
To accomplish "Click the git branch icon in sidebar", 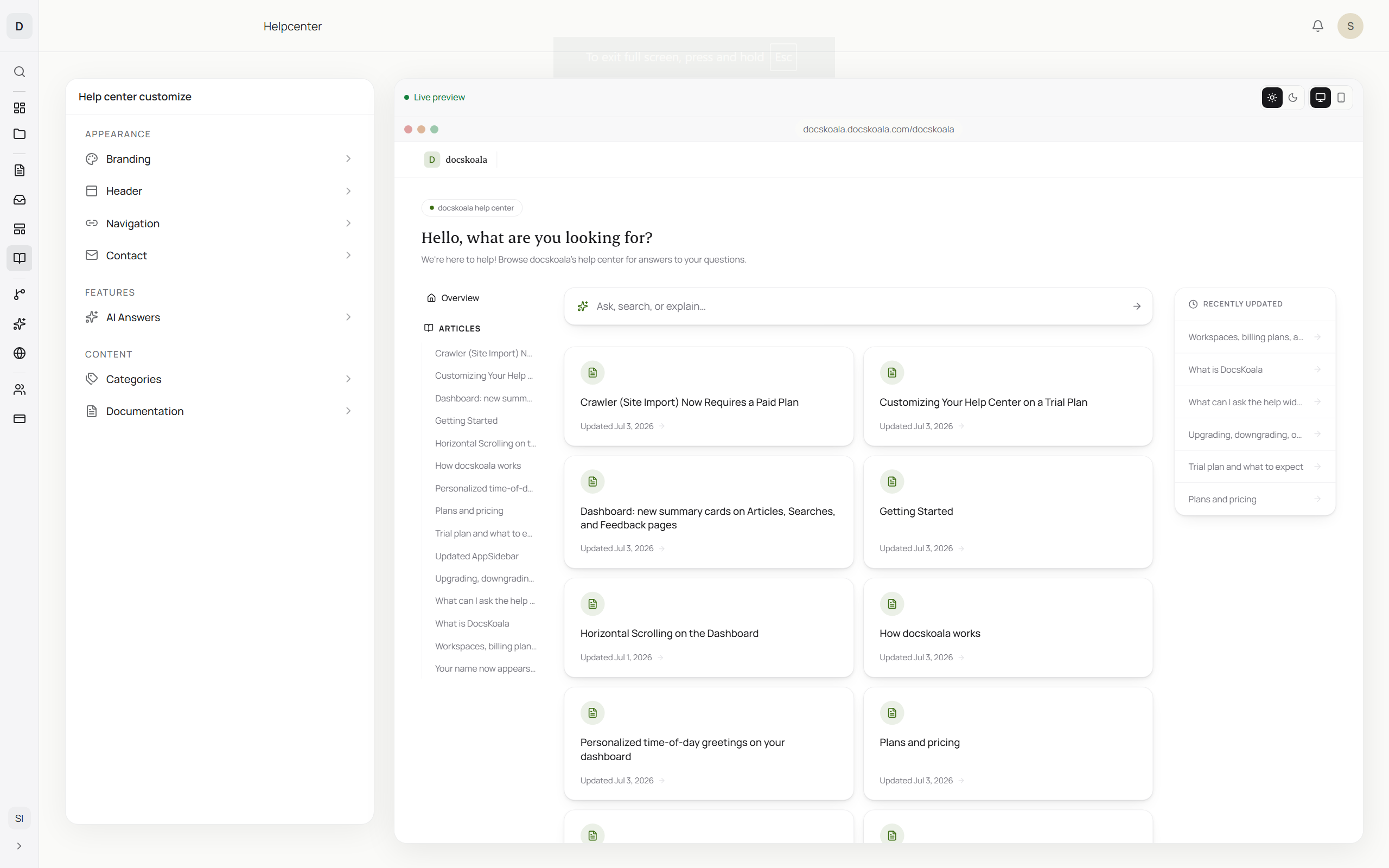I will [x=20, y=295].
